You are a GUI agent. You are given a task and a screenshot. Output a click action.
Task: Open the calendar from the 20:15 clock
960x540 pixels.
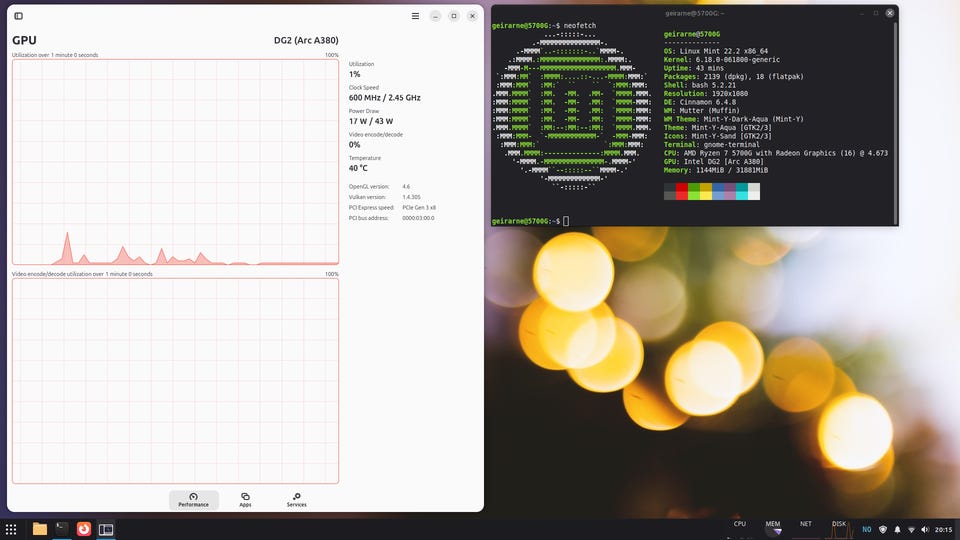click(x=944, y=529)
